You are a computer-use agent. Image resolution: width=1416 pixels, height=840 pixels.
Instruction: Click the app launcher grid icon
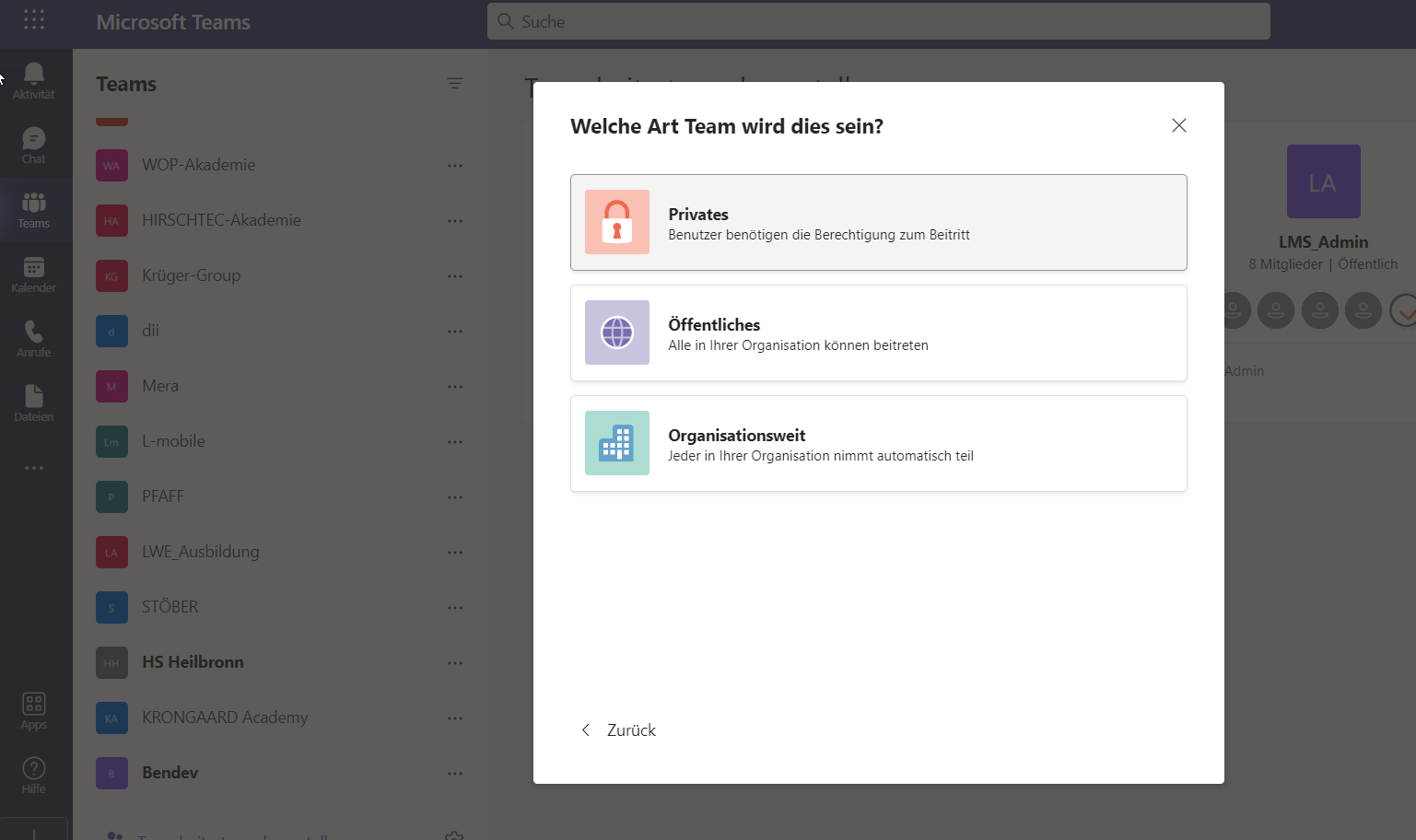click(34, 20)
